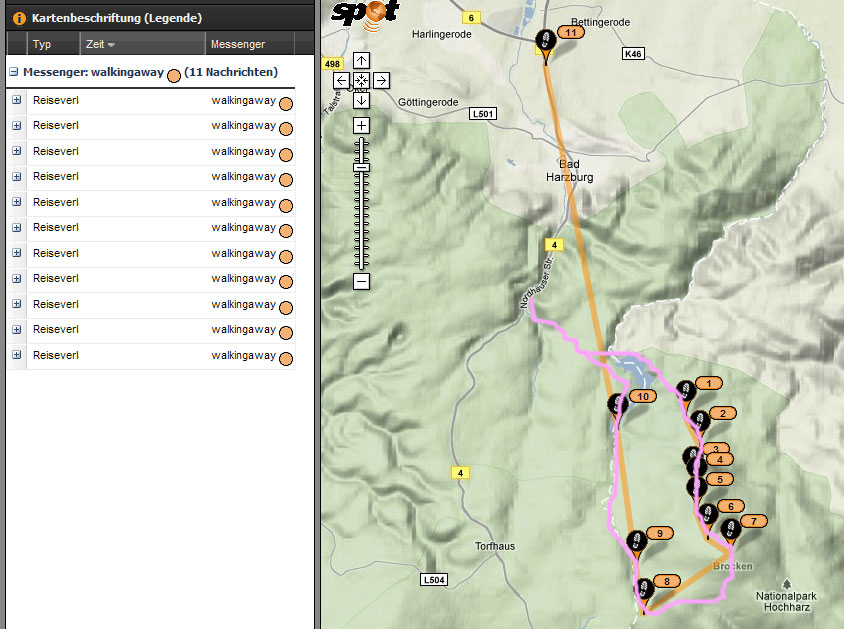The width and height of the screenshot is (844, 629).
Task: Pan the map left with arrow control
Action: tap(342, 80)
